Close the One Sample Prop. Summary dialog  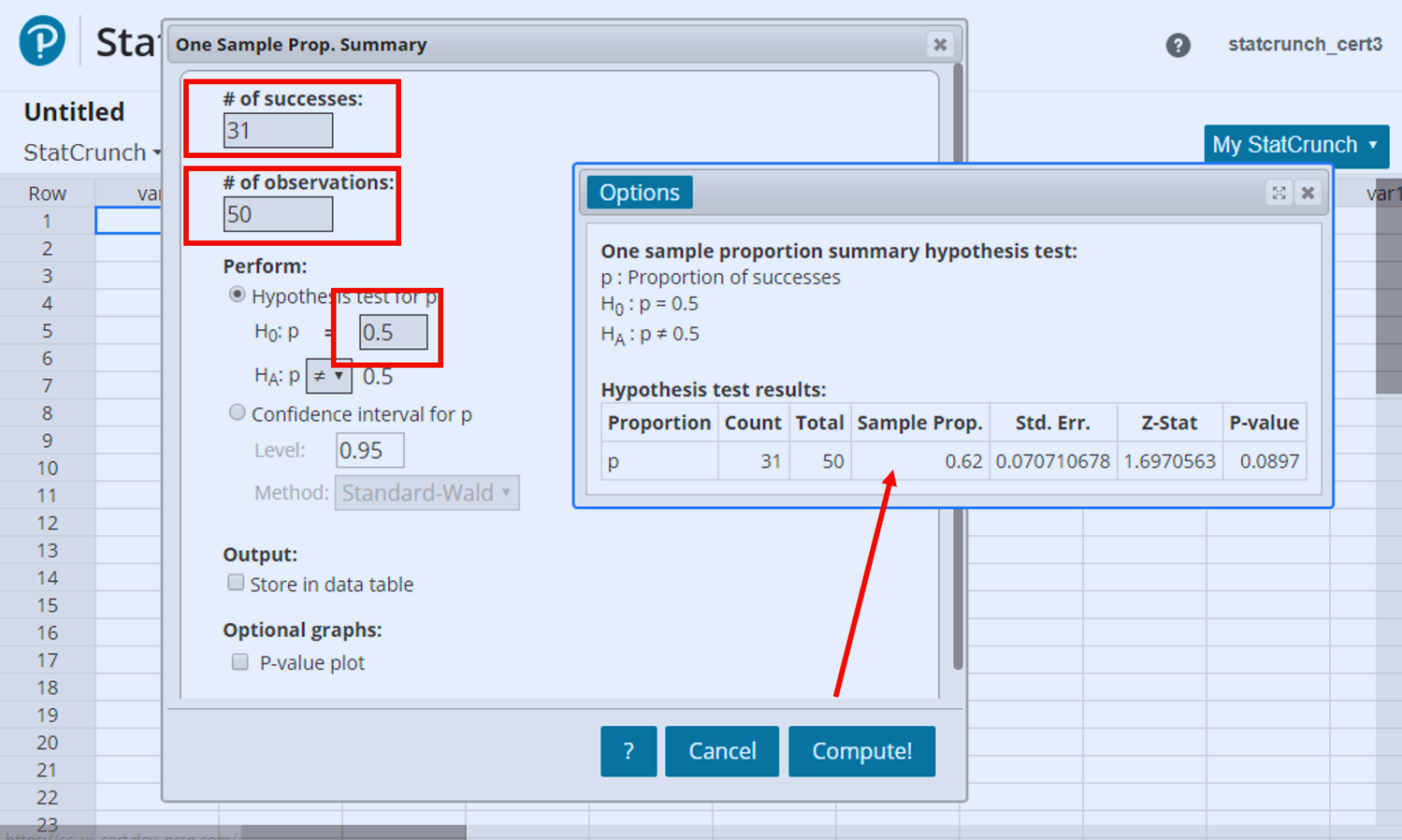point(939,44)
